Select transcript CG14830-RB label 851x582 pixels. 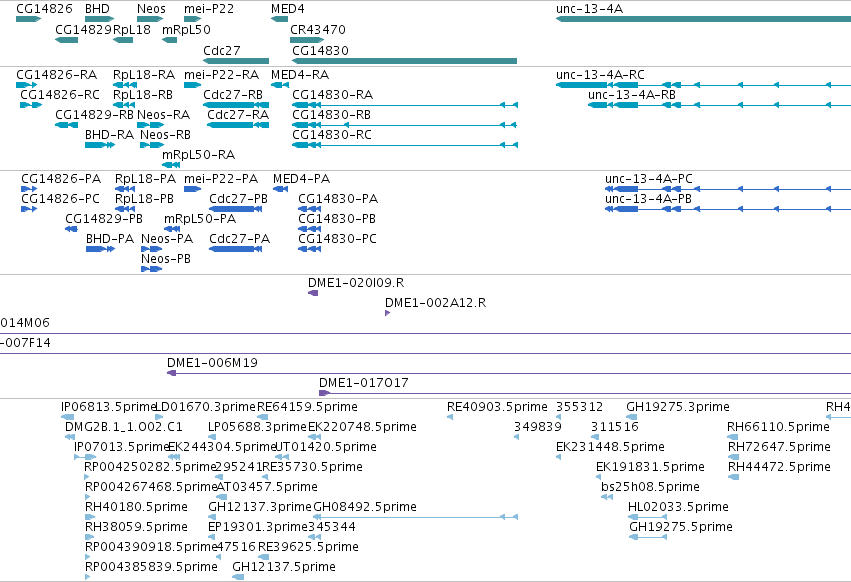coord(331,115)
